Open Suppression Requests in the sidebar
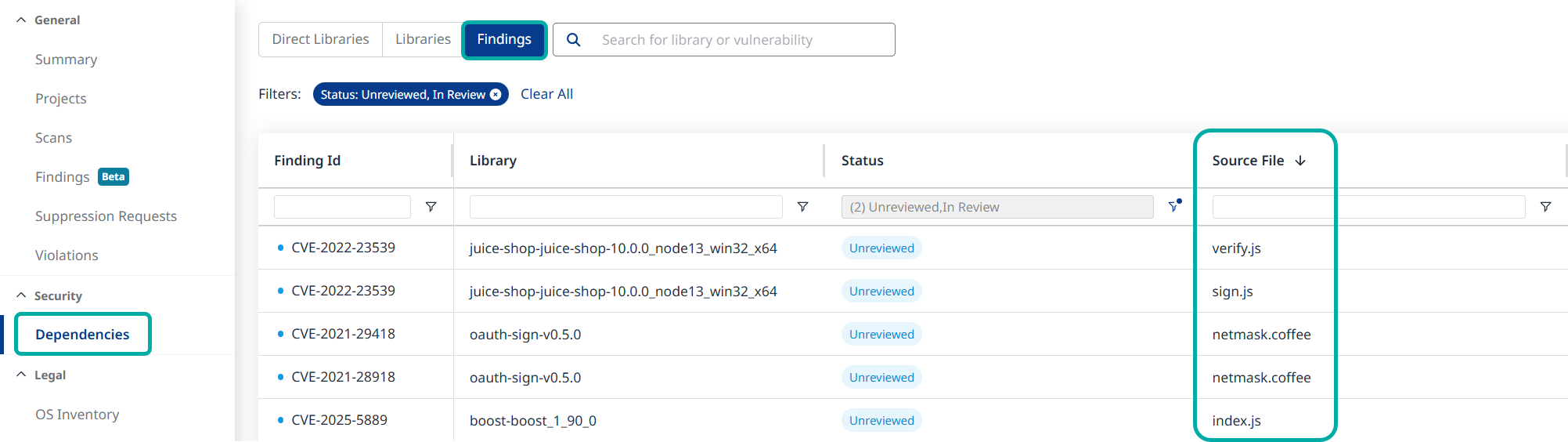The height and width of the screenshot is (442, 1568). (106, 216)
